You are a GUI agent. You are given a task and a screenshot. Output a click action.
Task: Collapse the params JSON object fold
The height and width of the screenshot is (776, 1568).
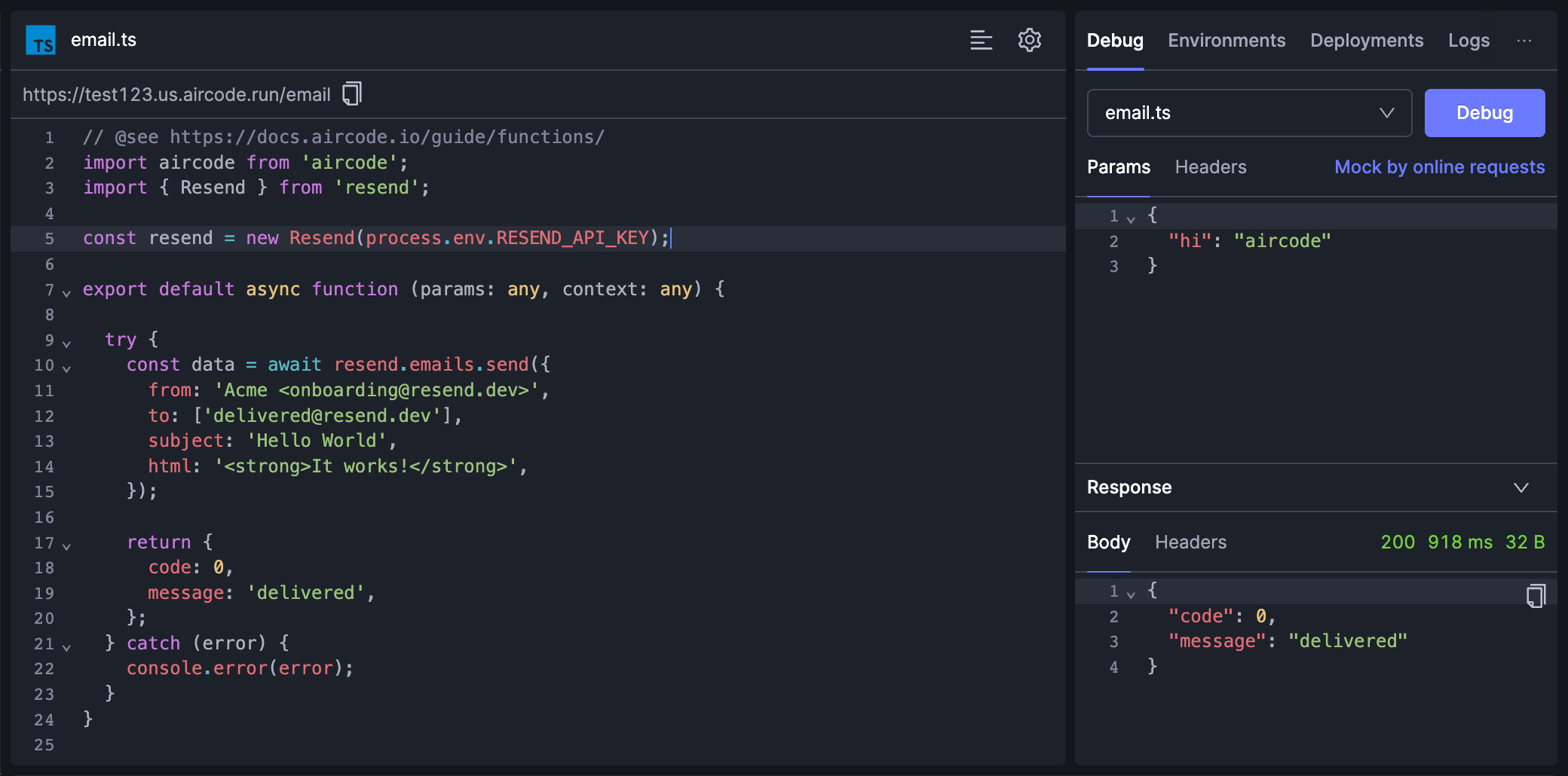1131,218
